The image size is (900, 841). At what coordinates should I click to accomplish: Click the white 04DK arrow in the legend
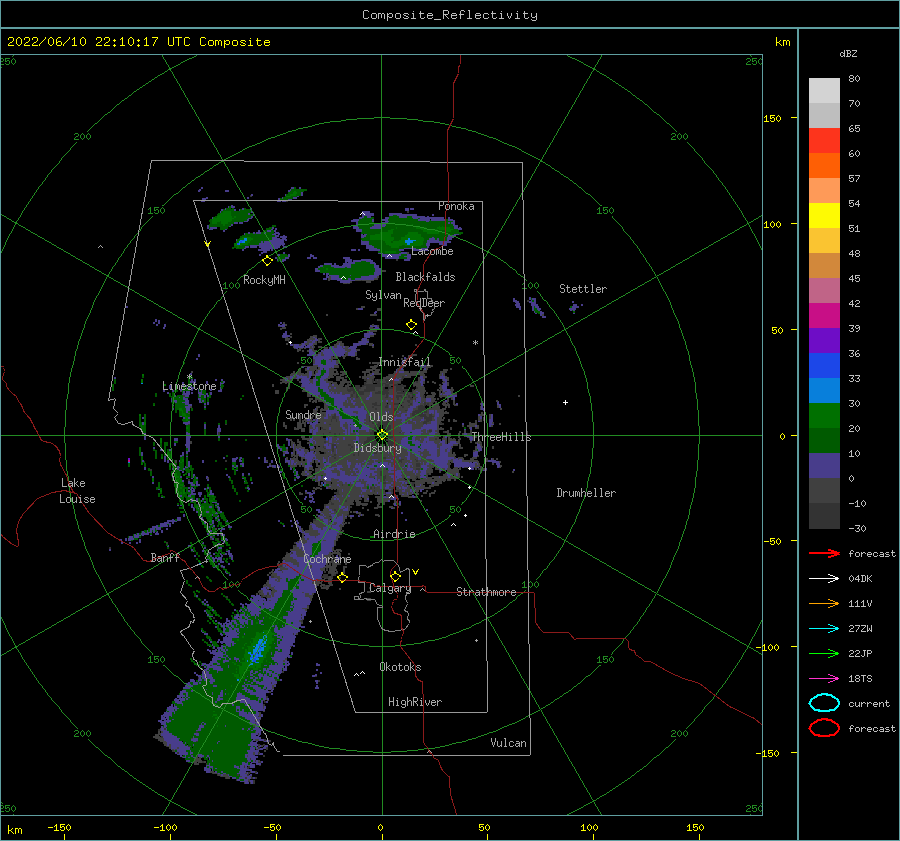824,579
